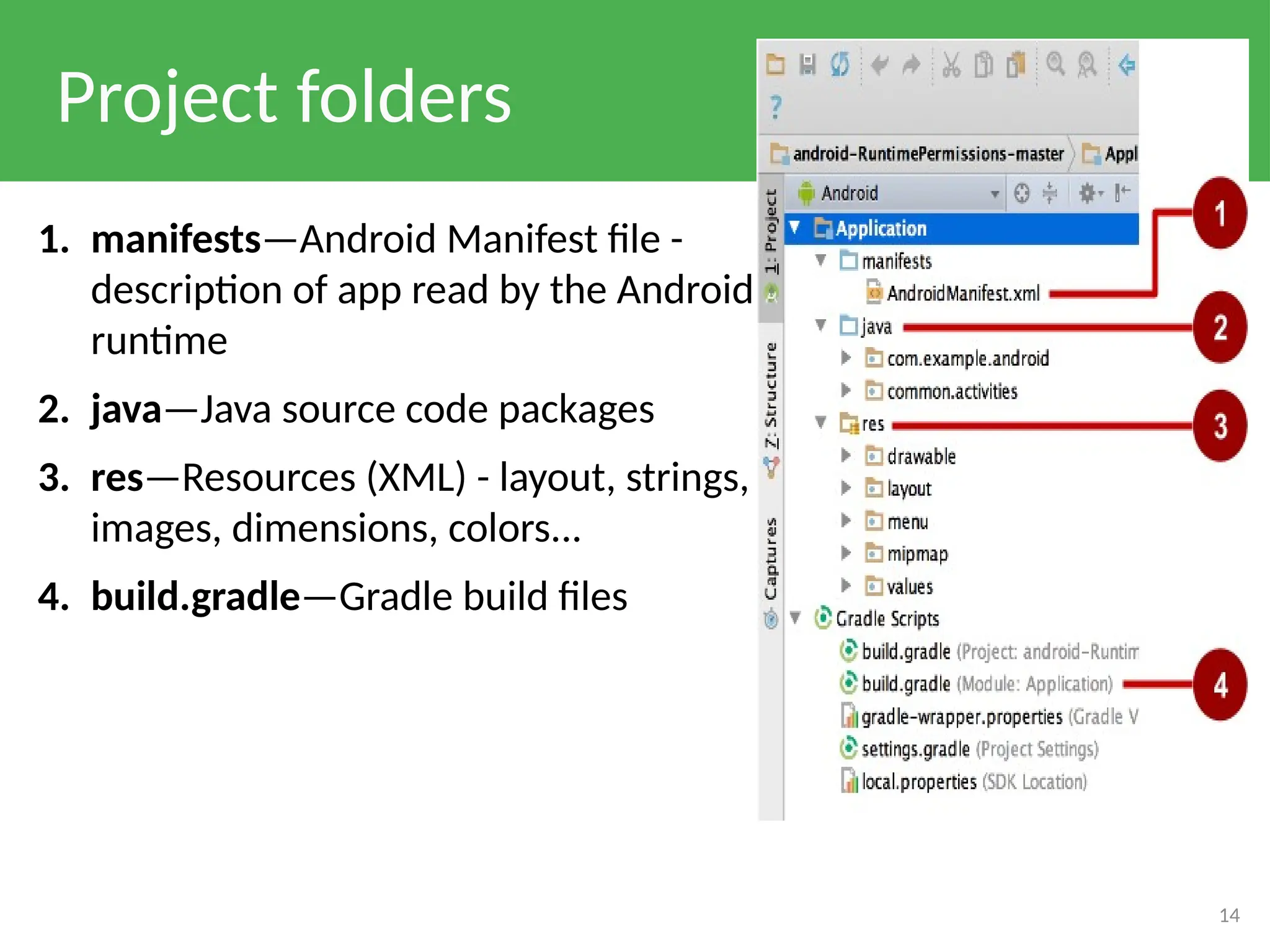The width and height of the screenshot is (1270, 952).
Task: Expand the layout folder arrow
Action: (x=846, y=488)
